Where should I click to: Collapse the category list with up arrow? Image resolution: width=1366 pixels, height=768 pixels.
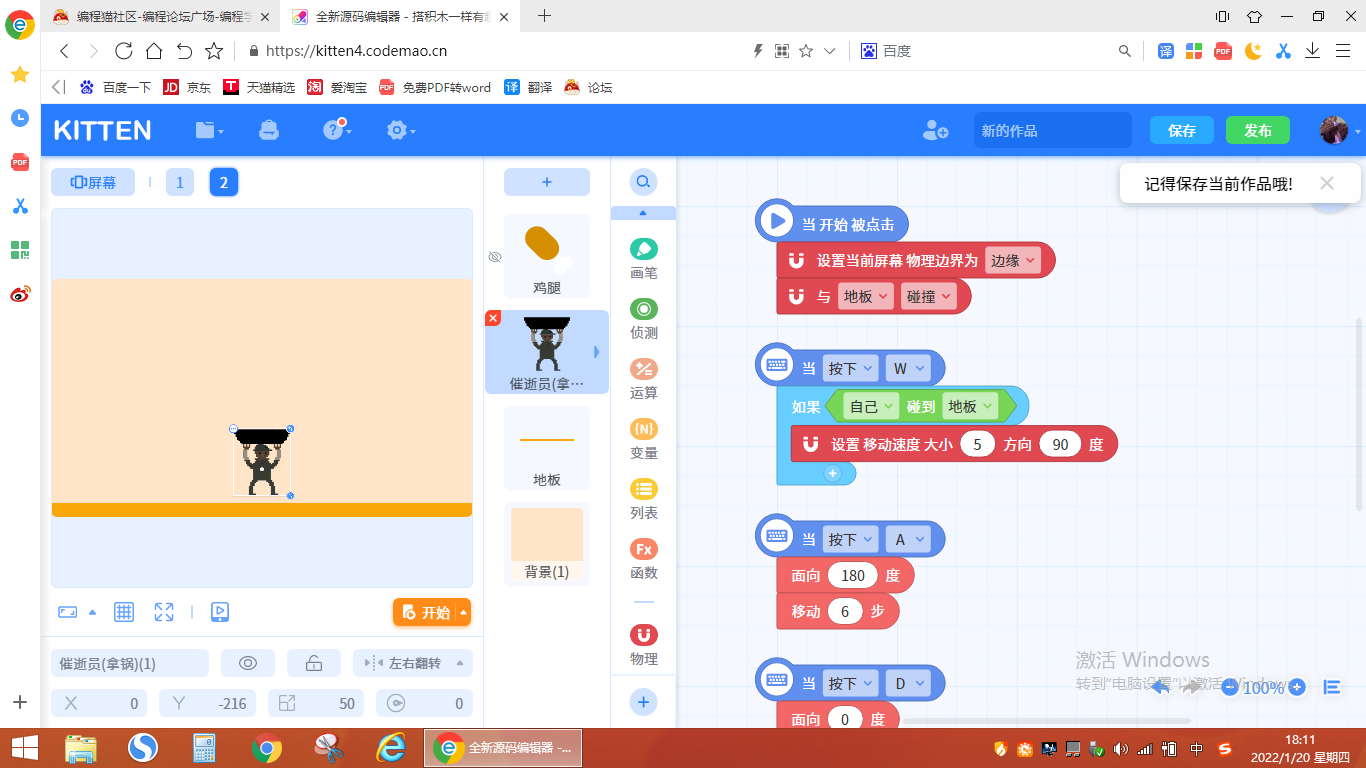click(643, 213)
